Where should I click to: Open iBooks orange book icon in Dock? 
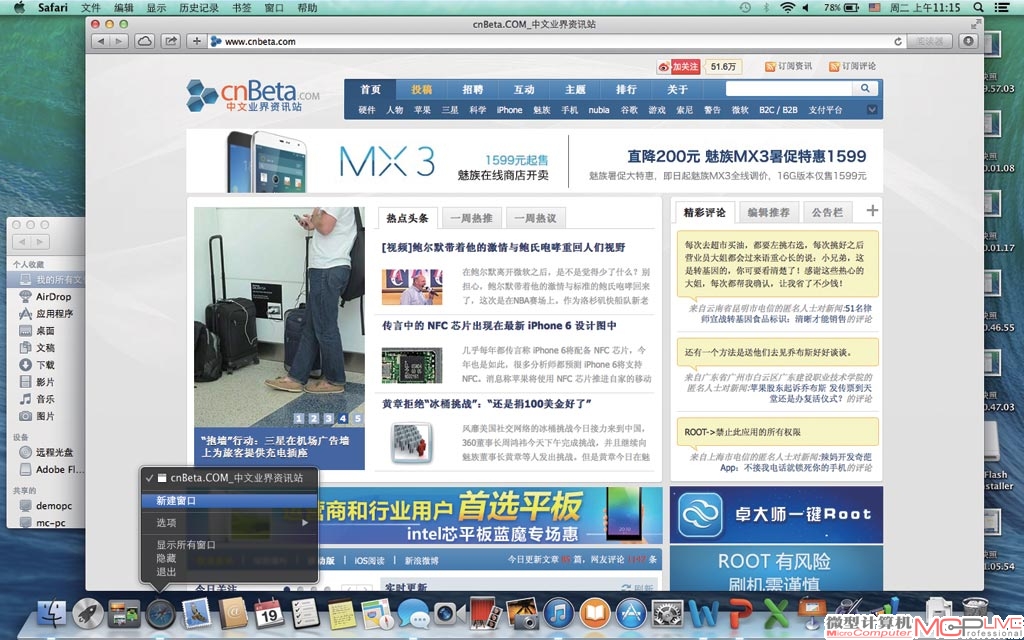[x=594, y=614]
